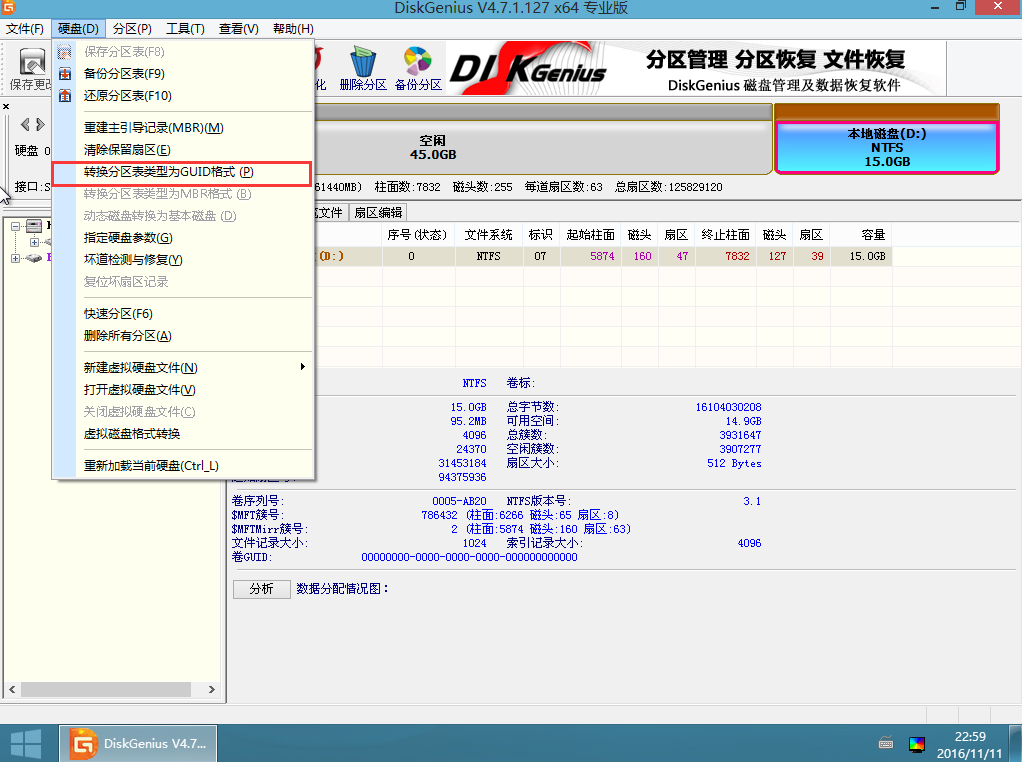The width and height of the screenshot is (1022, 762).
Task: Click the 起始柱面 column header
Action: coord(591,235)
